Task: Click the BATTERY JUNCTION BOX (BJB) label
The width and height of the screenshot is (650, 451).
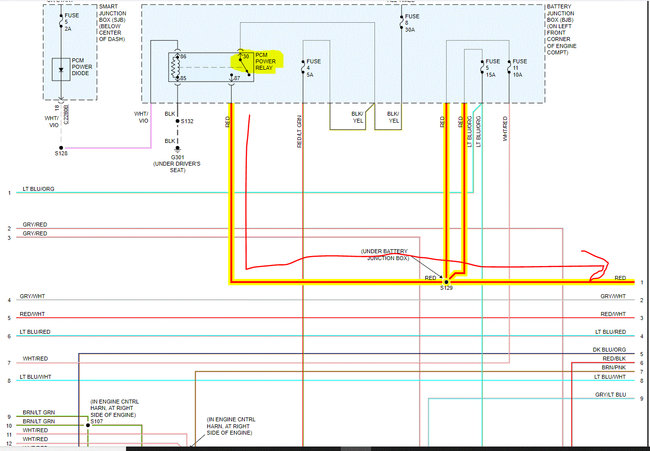Action: pos(561,29)
